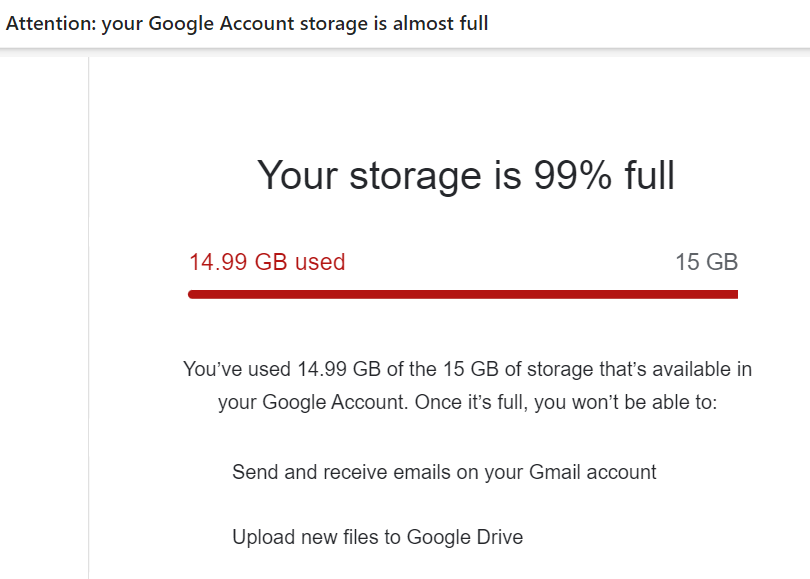Viewport: 810px width, 579px height.
Task: Click the "14.99 GB used" red label
Action: coord(267,262)
